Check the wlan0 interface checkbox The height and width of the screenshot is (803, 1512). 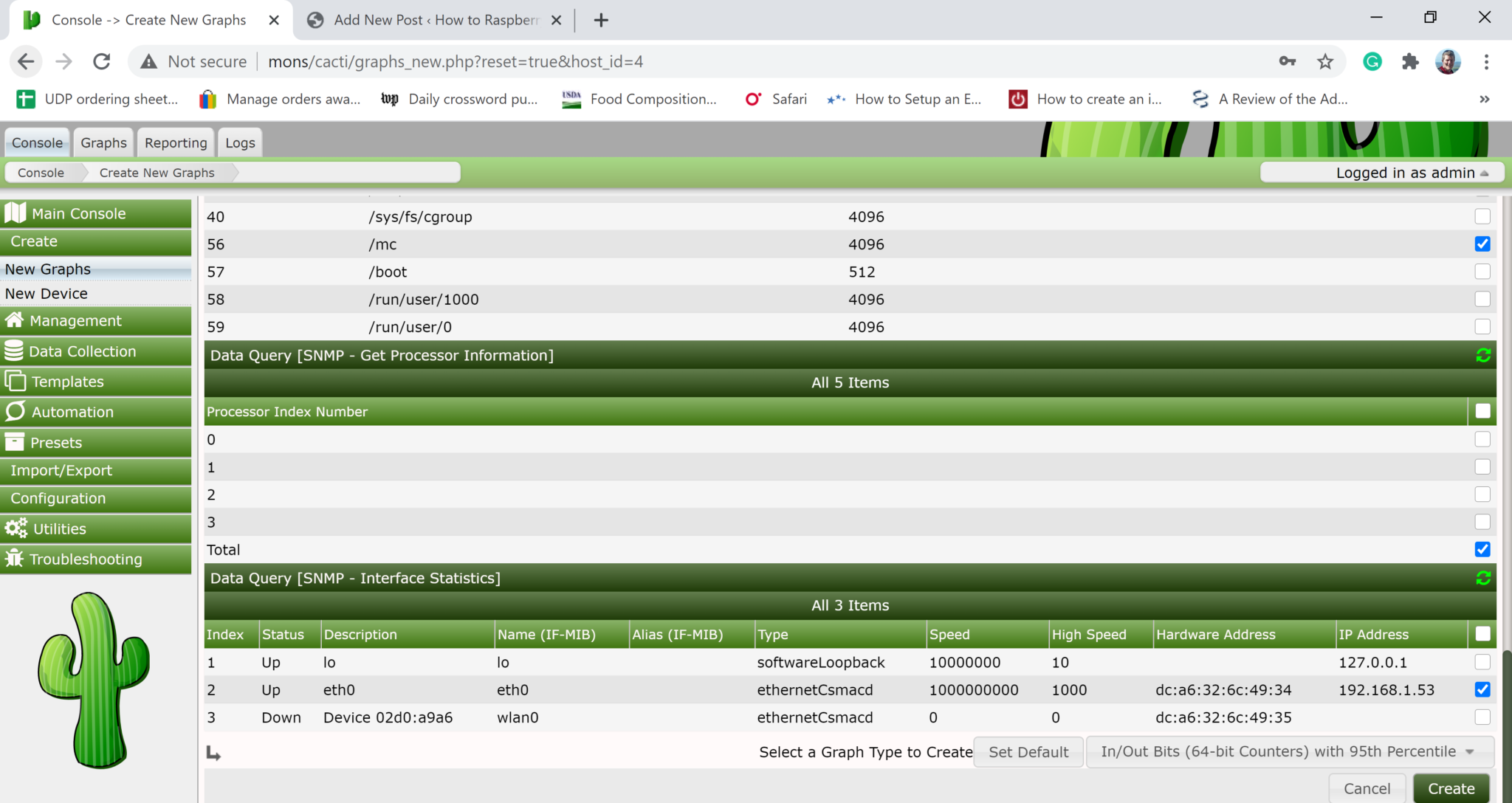pos(1482,717)
